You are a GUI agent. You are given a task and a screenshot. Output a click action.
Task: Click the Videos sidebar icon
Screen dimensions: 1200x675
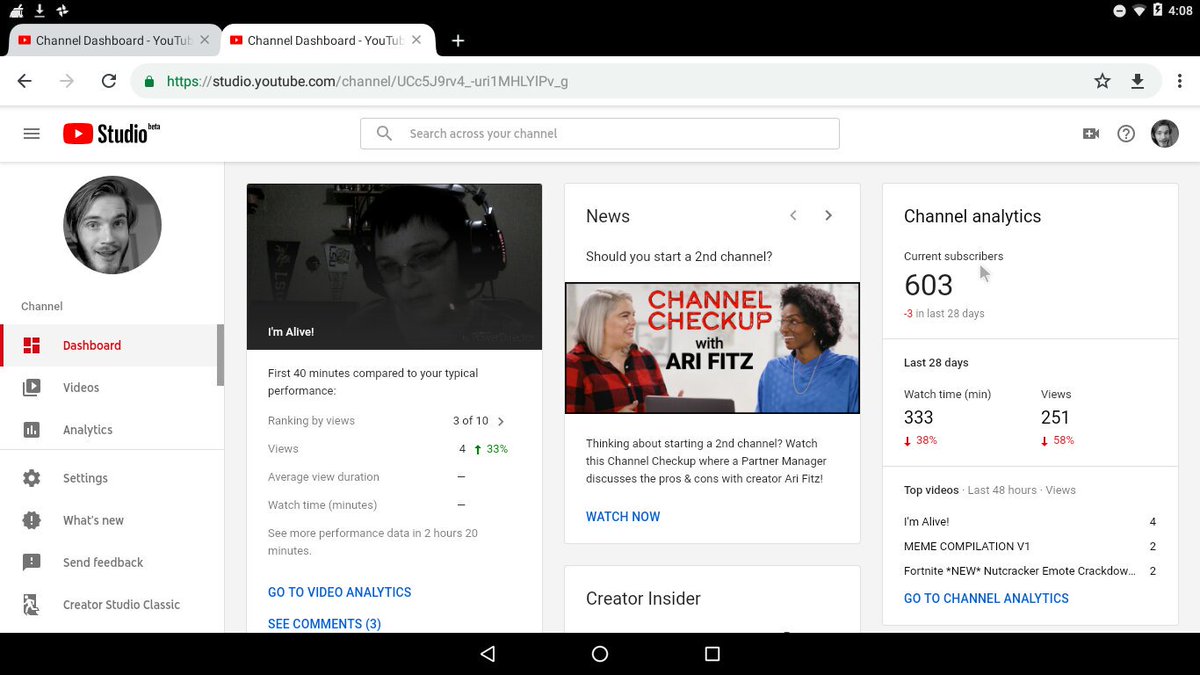32,388
